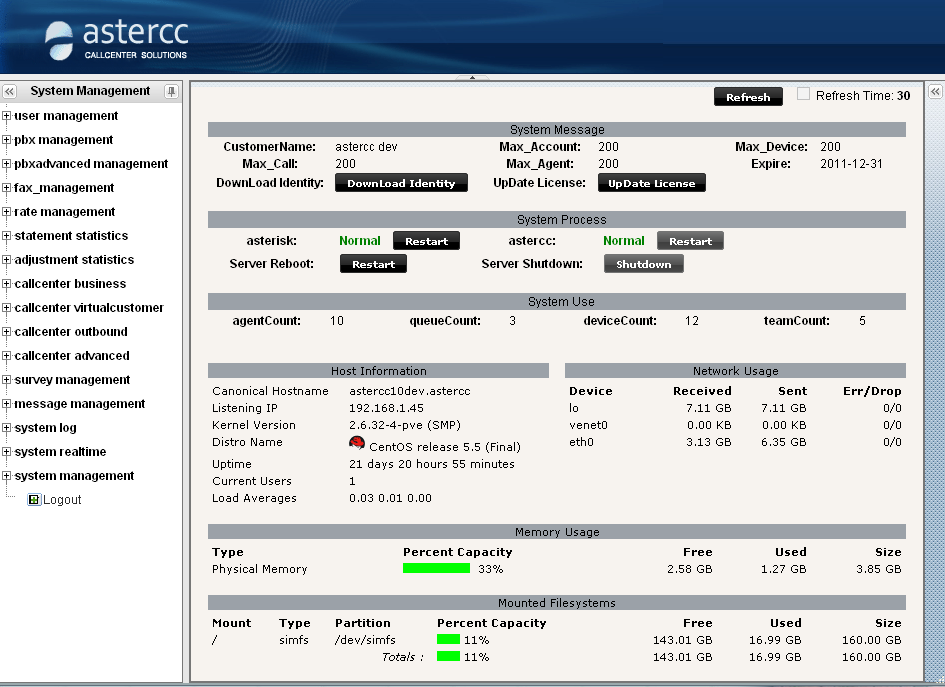Open the survey management menu item

click(x=72, y=380)
